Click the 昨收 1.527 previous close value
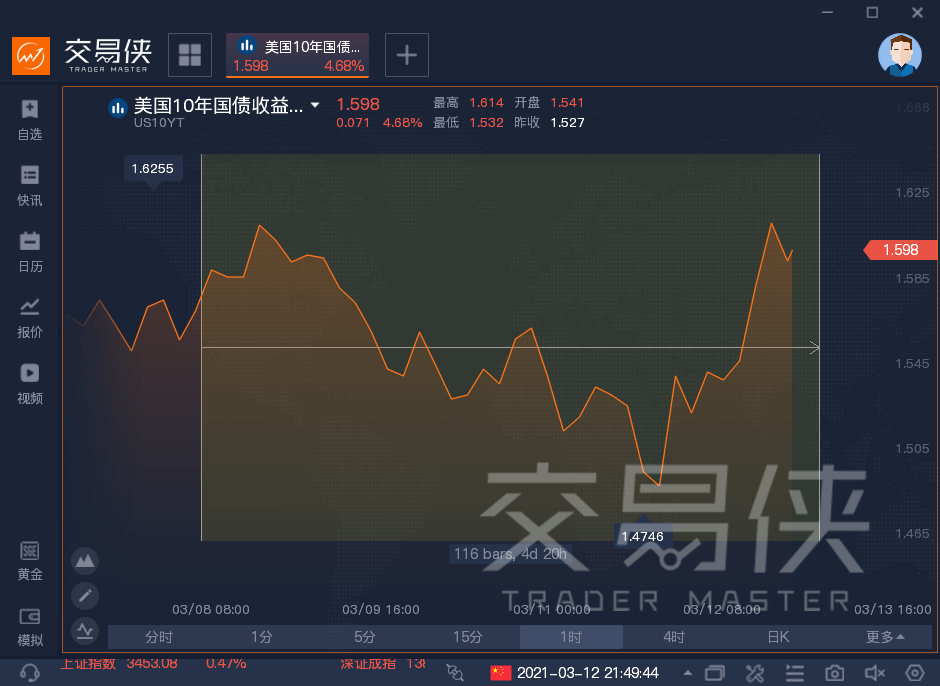The image size is (940, 686). pos(567,122)
